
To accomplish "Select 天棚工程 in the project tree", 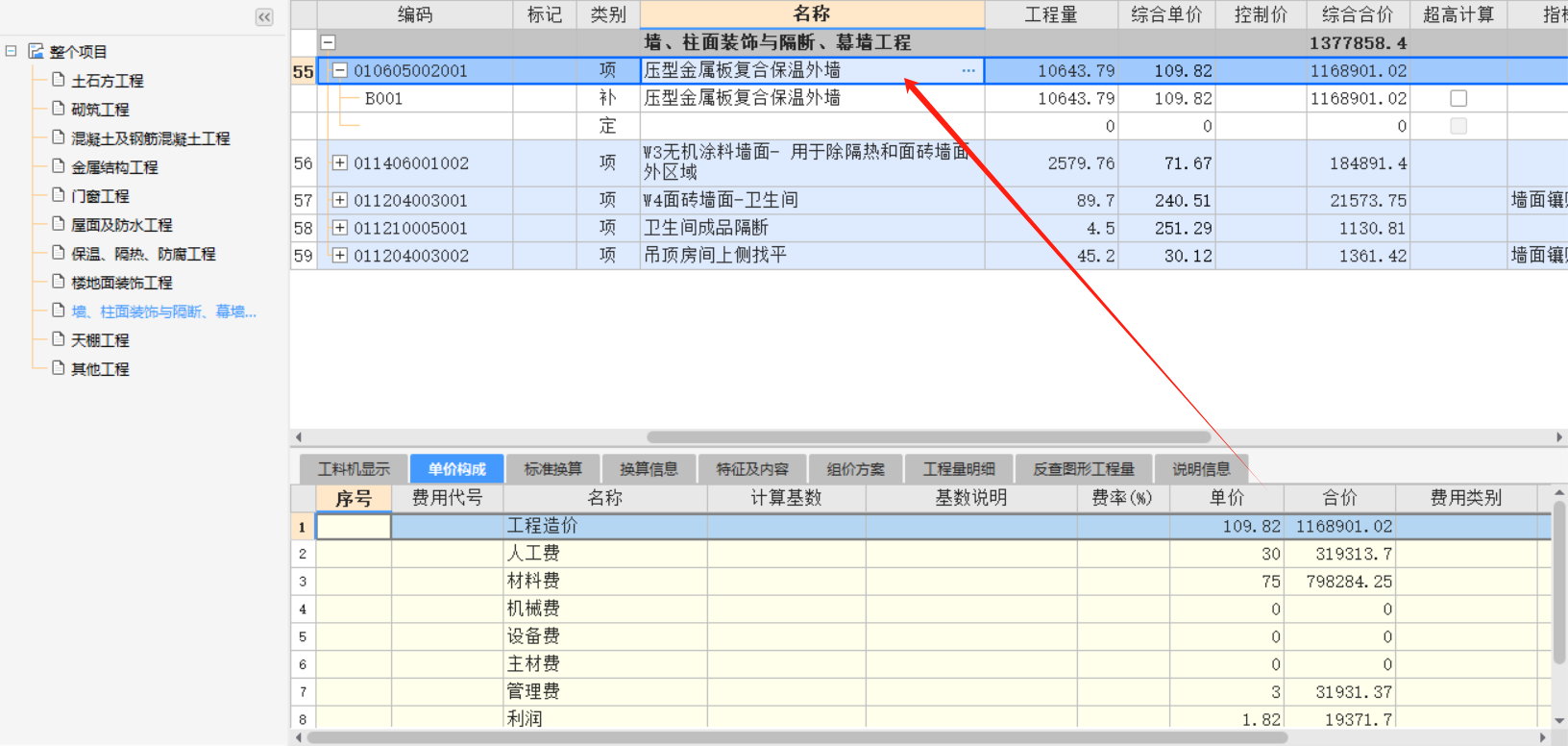I will pos(100,340).
